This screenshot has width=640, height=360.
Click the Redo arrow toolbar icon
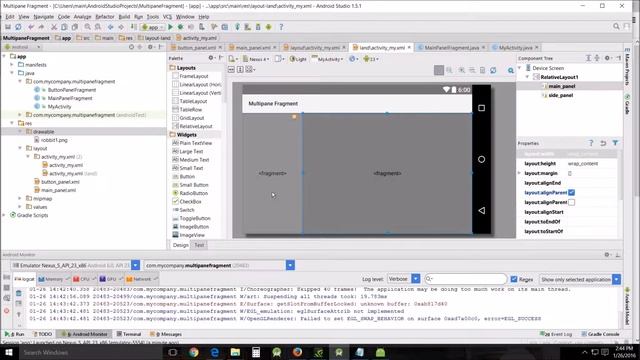[41, 27]
